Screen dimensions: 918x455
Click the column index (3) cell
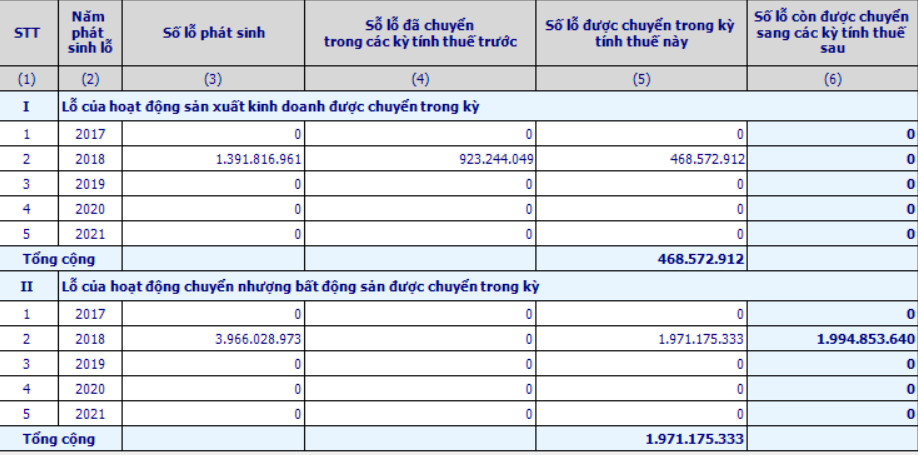213,80
